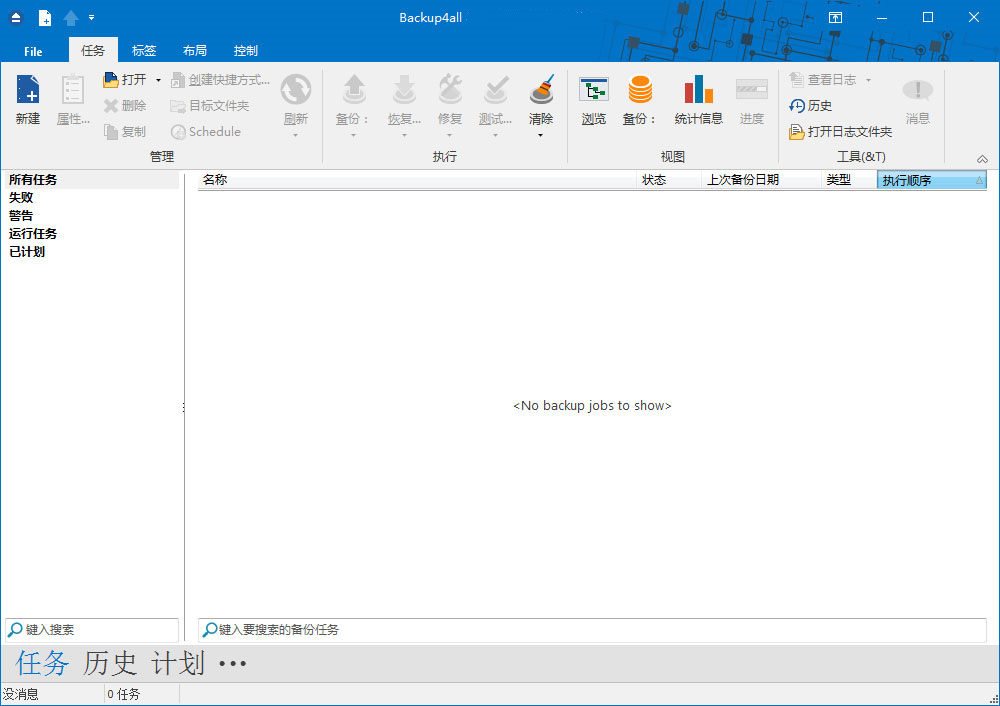Go to 计划 in the bottom navigation
This screenshot has width=1000, height=706.
(178, 663)
